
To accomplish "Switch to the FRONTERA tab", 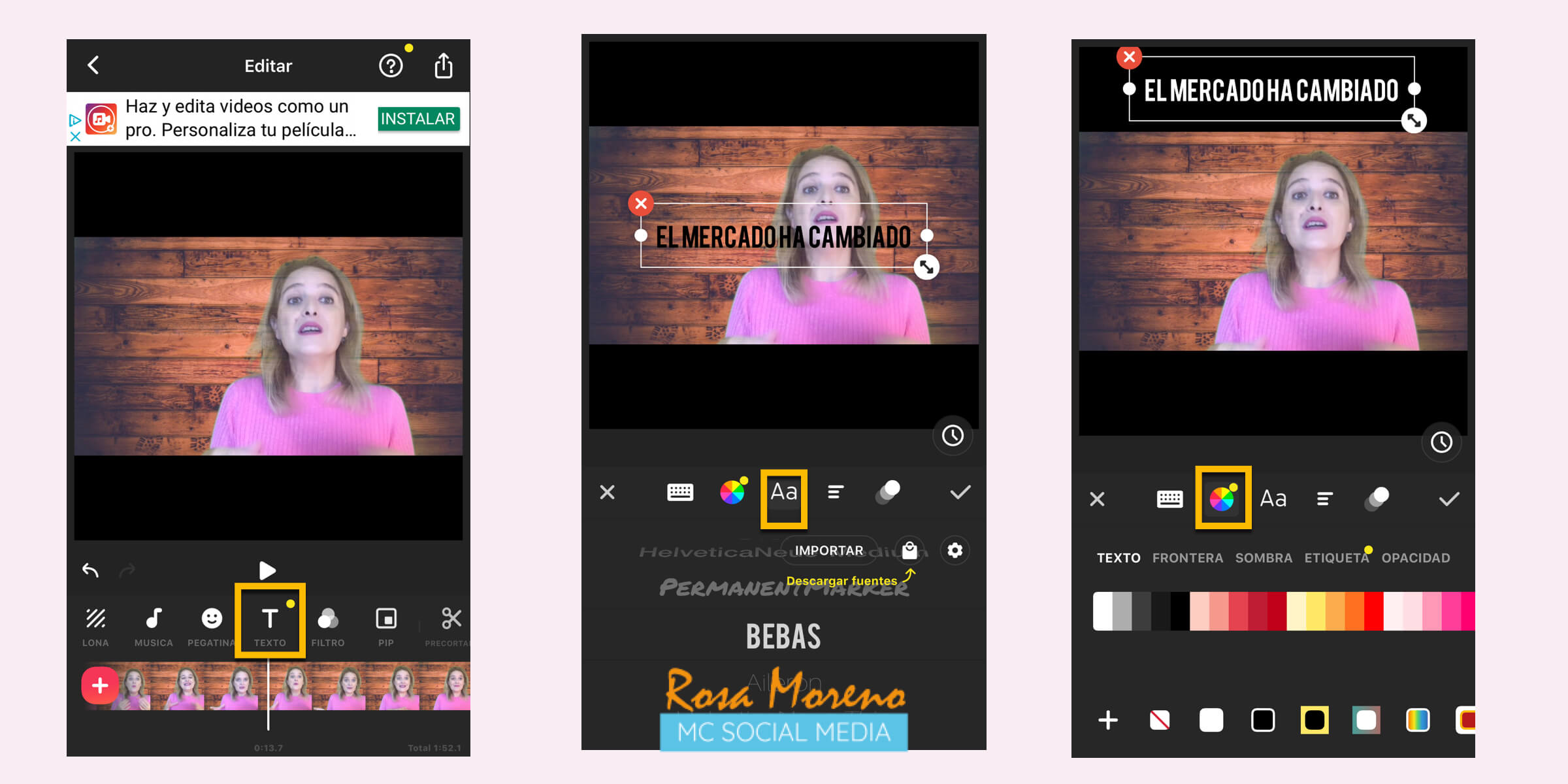I will pyautogui.click(x=1187, y=558).
